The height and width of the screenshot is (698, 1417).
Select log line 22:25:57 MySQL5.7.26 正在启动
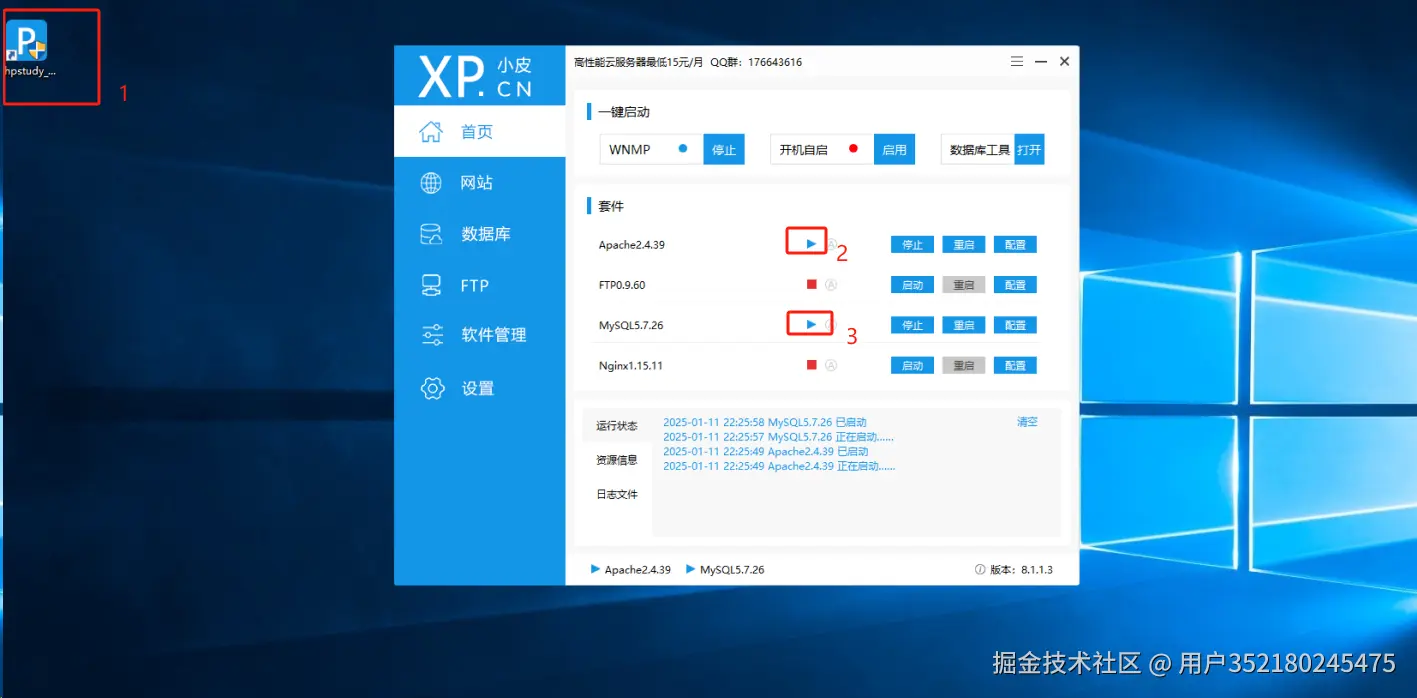(x=779, y=437)
